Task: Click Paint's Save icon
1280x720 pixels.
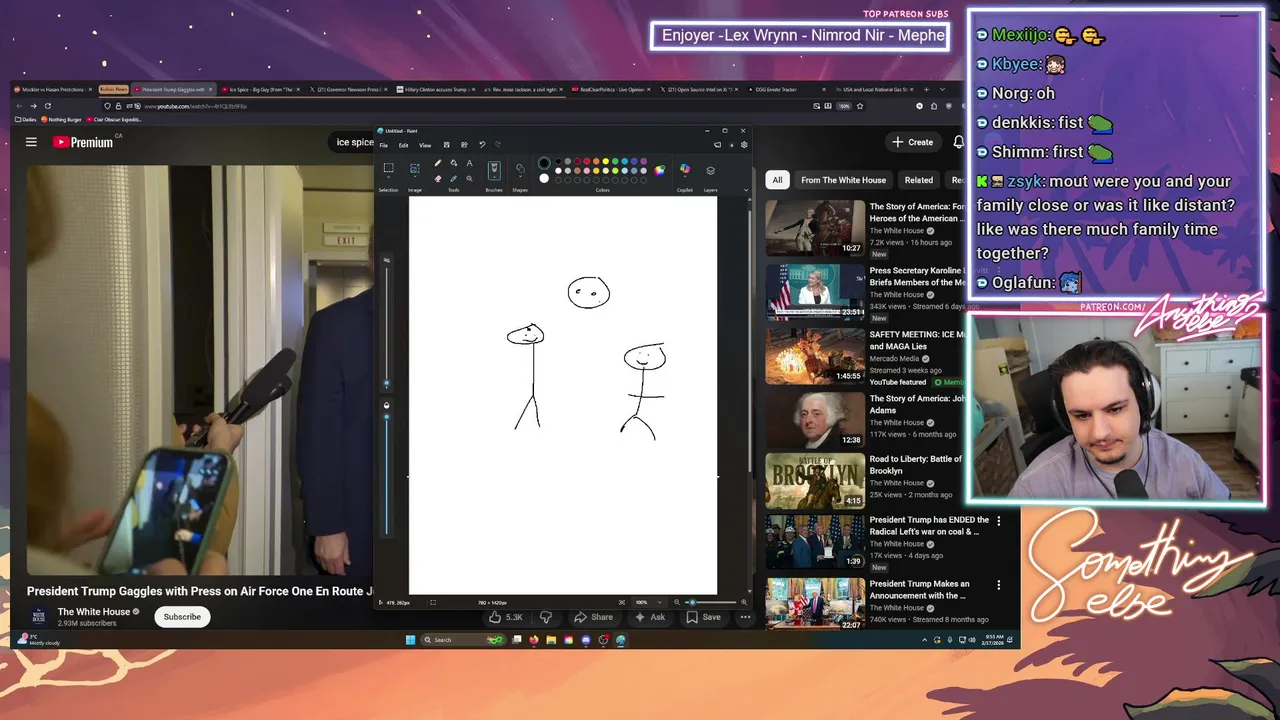Action: coord(447,145)
